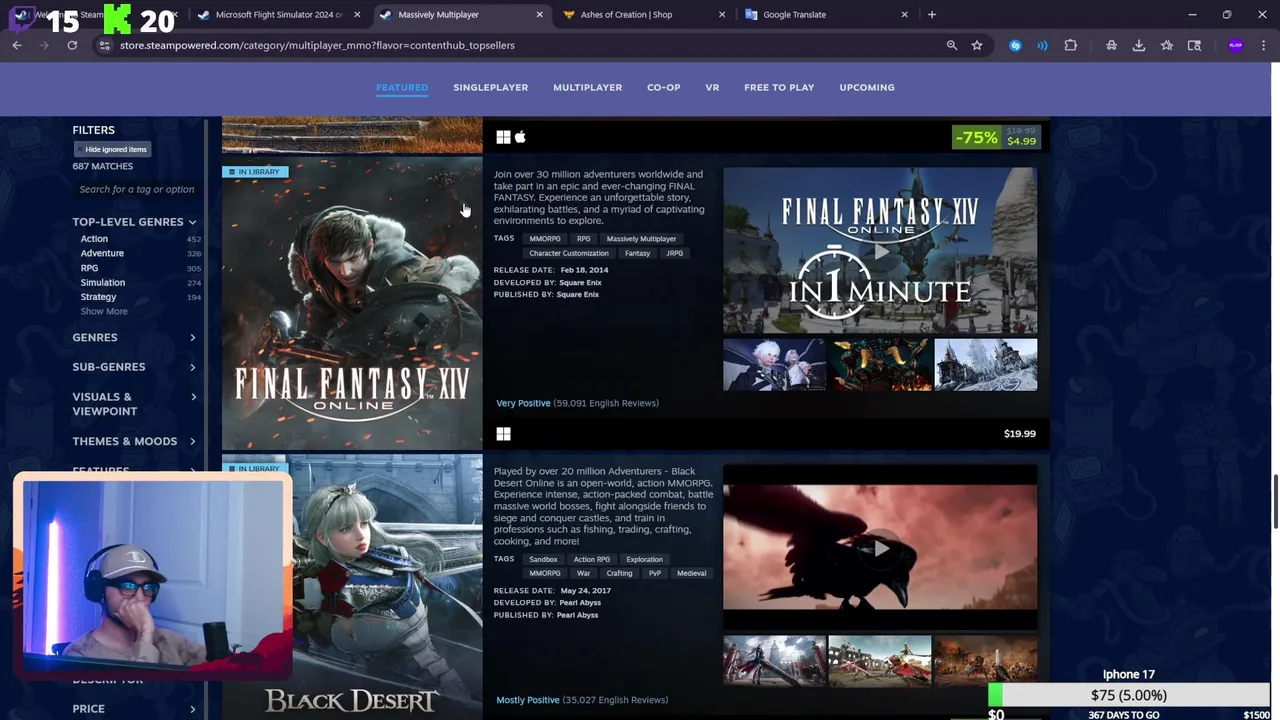
Task: Click the browser address bar URL
Action: (317, 45)
